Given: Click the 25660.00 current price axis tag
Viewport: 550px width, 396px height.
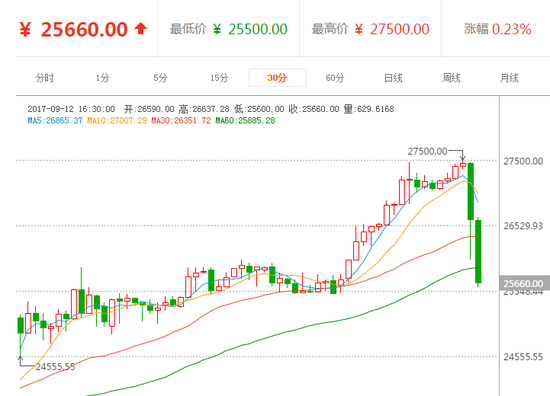Looking at the screenshot, I should coord(524,283).
